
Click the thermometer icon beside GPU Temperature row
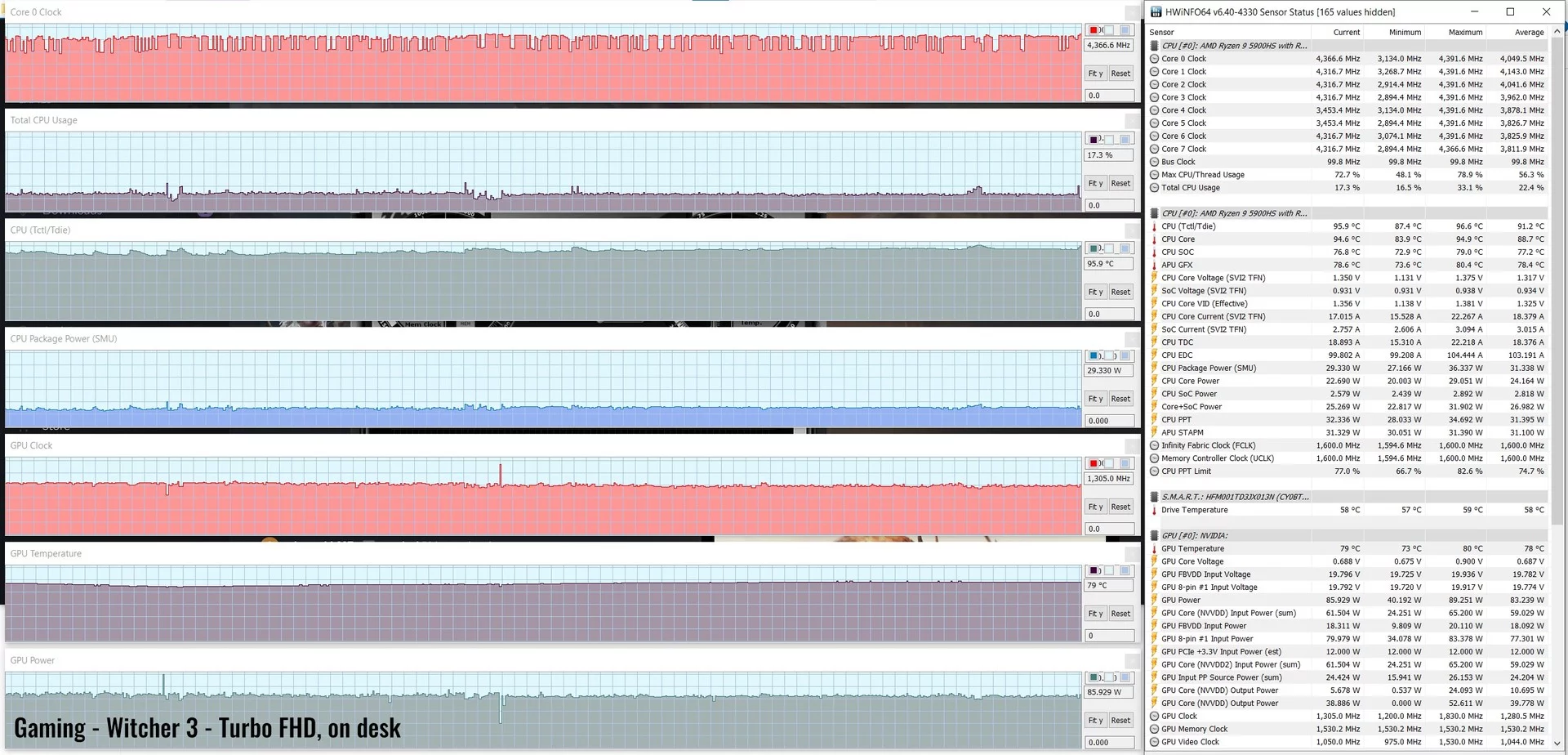(x=1154, y=549)
